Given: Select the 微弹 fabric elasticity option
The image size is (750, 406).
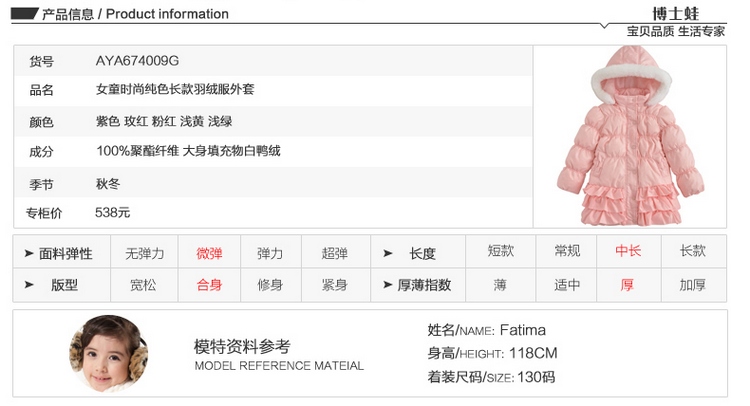Looking at the screenshot, I should tap(209, 253).
